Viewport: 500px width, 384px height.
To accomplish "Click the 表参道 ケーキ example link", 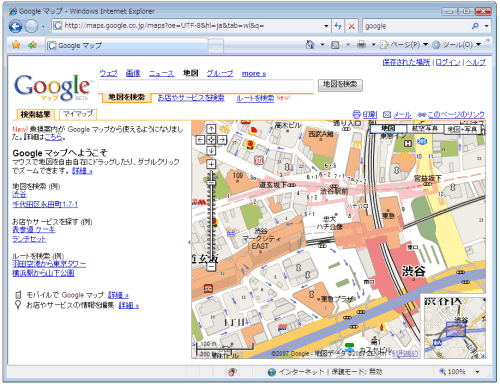I will pyautogui.click(x=34, y=229).
